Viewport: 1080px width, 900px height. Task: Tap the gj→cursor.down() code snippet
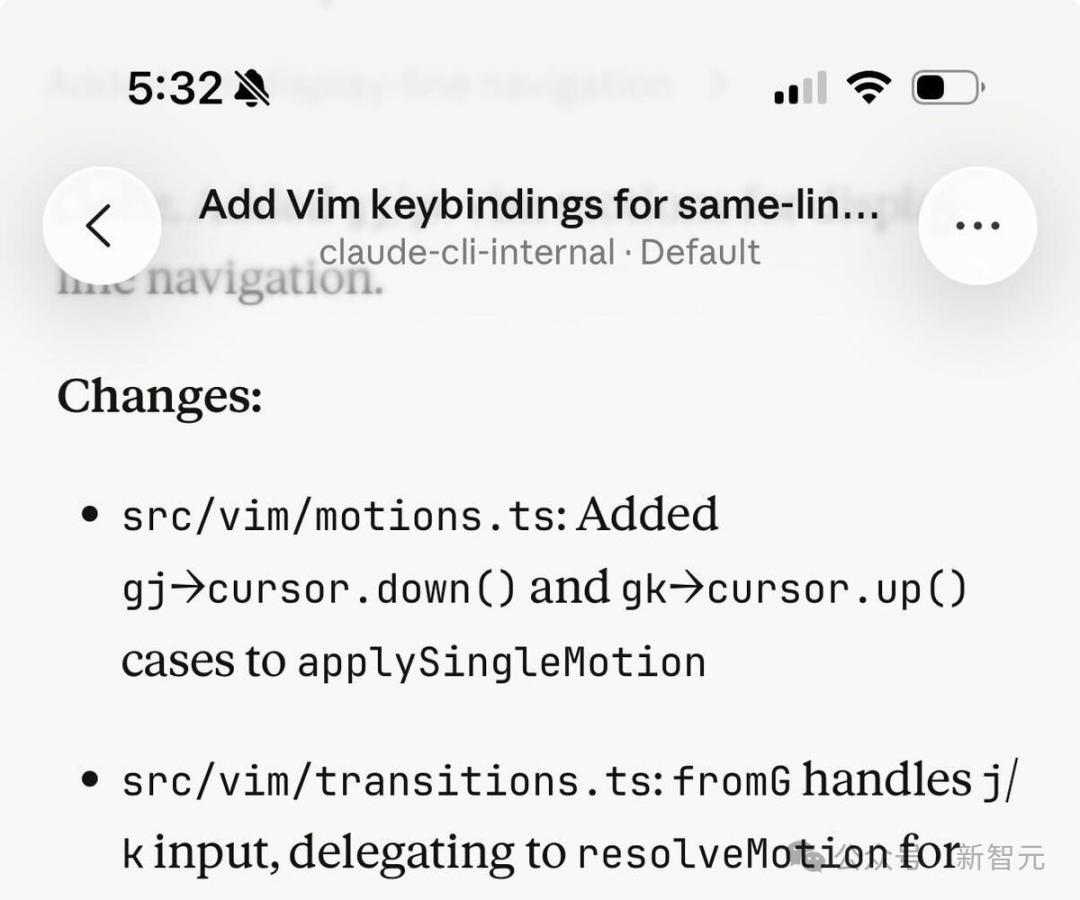pyautogui.click(x=319, y=590)
